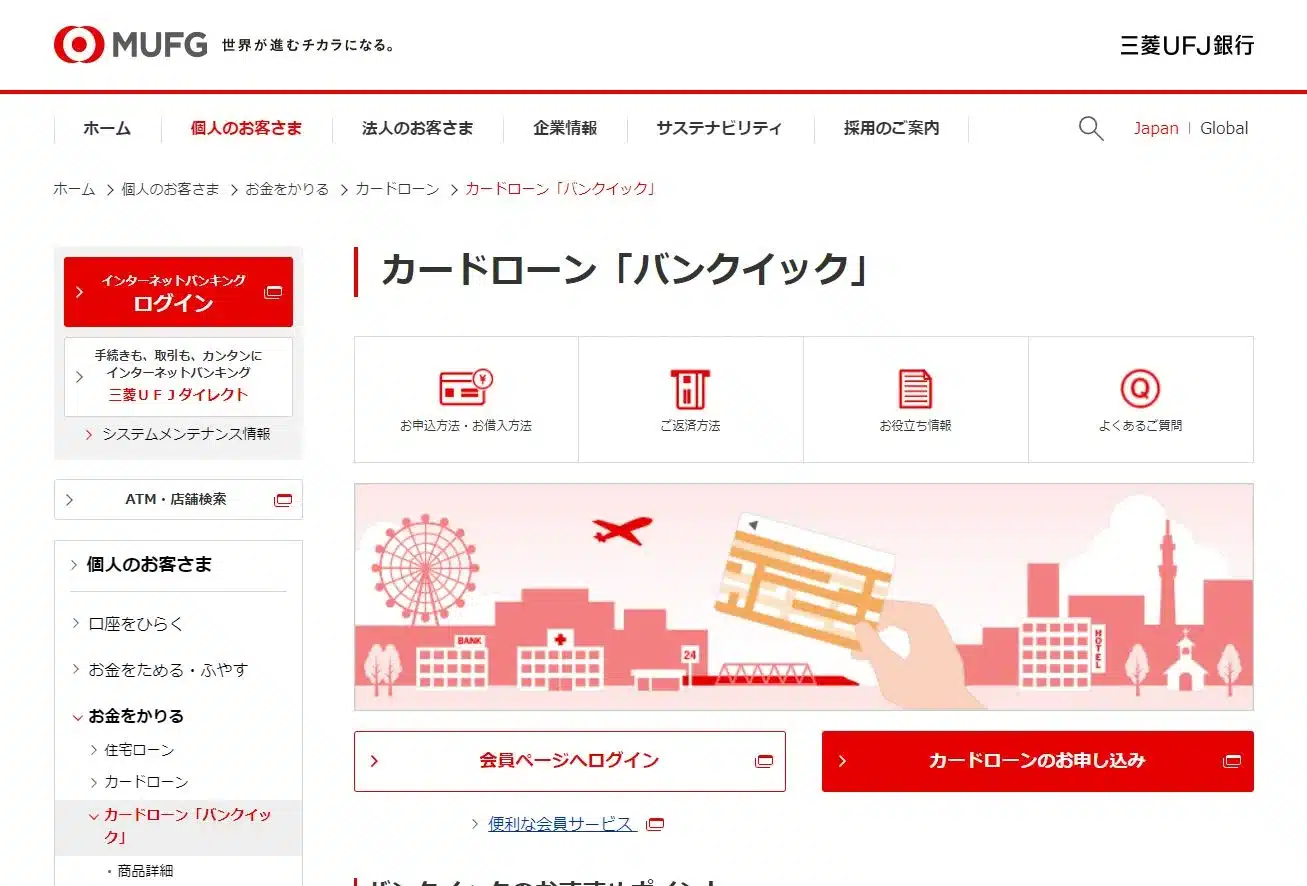
Task: Select 法人のお客さま navigation tab
Action: pos(418,128)
